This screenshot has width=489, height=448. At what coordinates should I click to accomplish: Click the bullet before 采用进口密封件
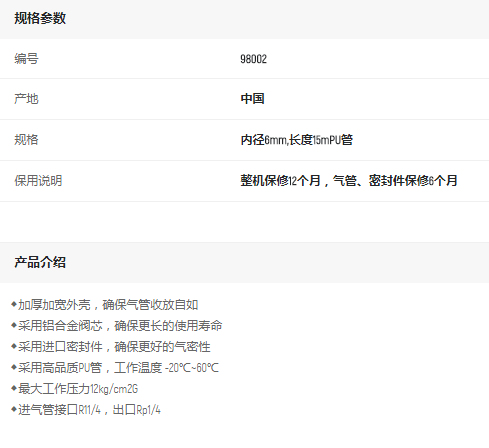14,346
